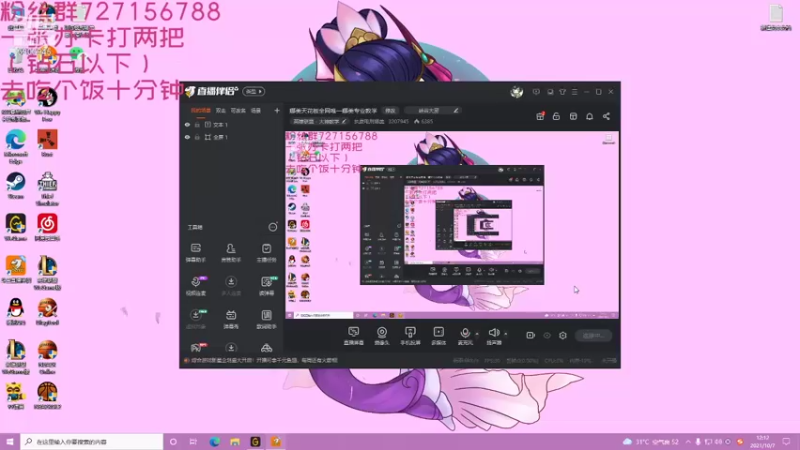This screenshot has height=450, width=800.
Task: Add a new scene with plus button
Action: 277,110
